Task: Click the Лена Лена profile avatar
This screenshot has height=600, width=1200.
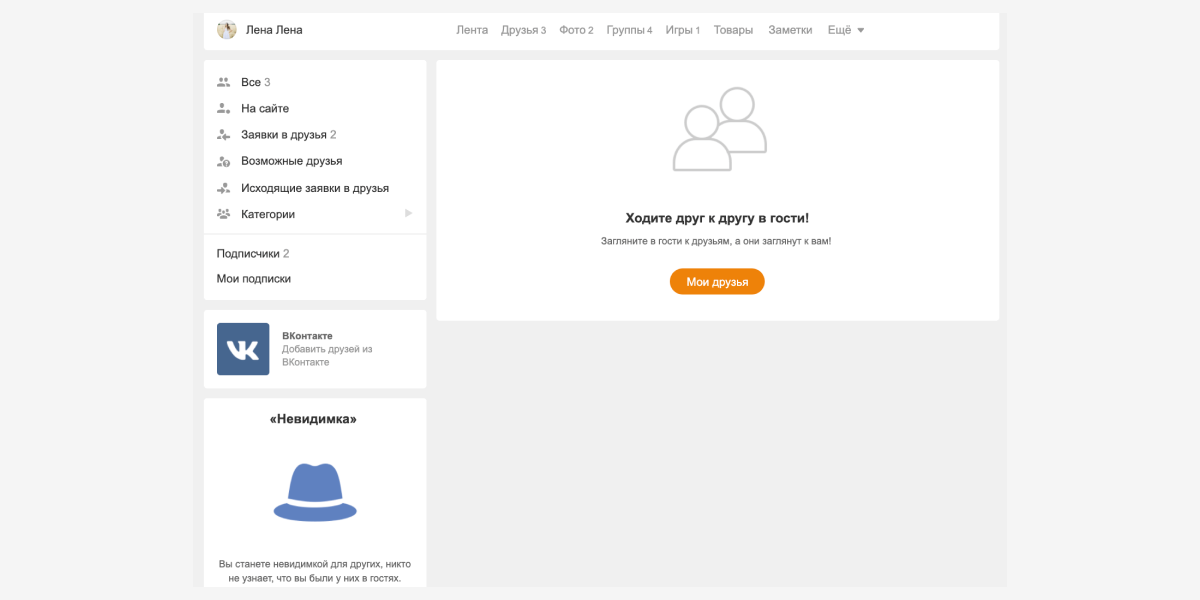Action: (x=227, y=30)
